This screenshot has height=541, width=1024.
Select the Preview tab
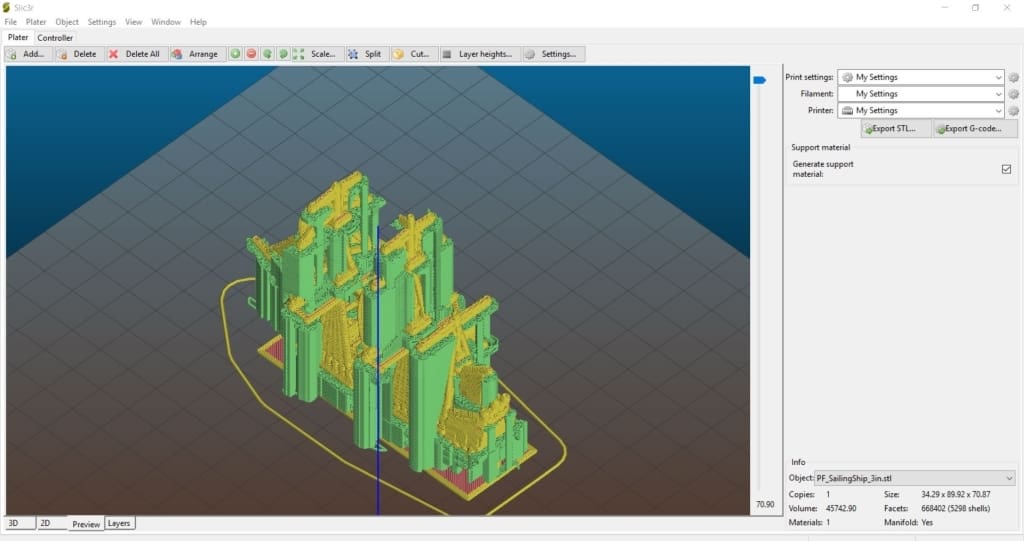(86, 524)
